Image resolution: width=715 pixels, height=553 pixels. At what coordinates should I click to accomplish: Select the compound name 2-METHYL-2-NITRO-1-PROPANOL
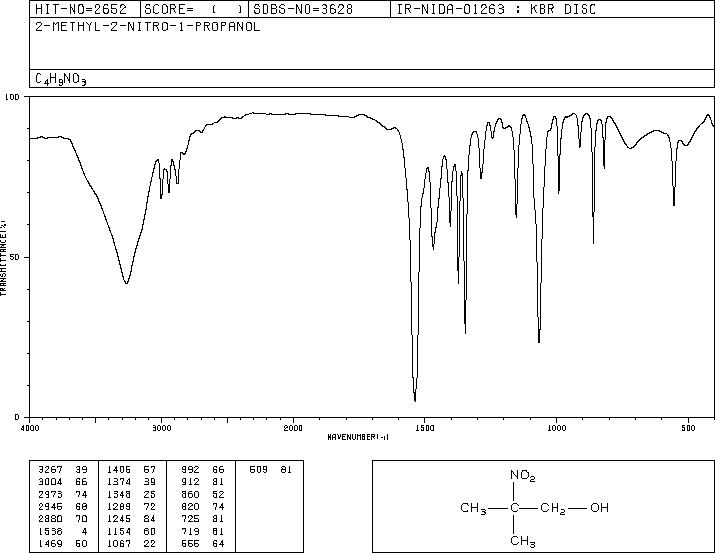coord(148,27)
